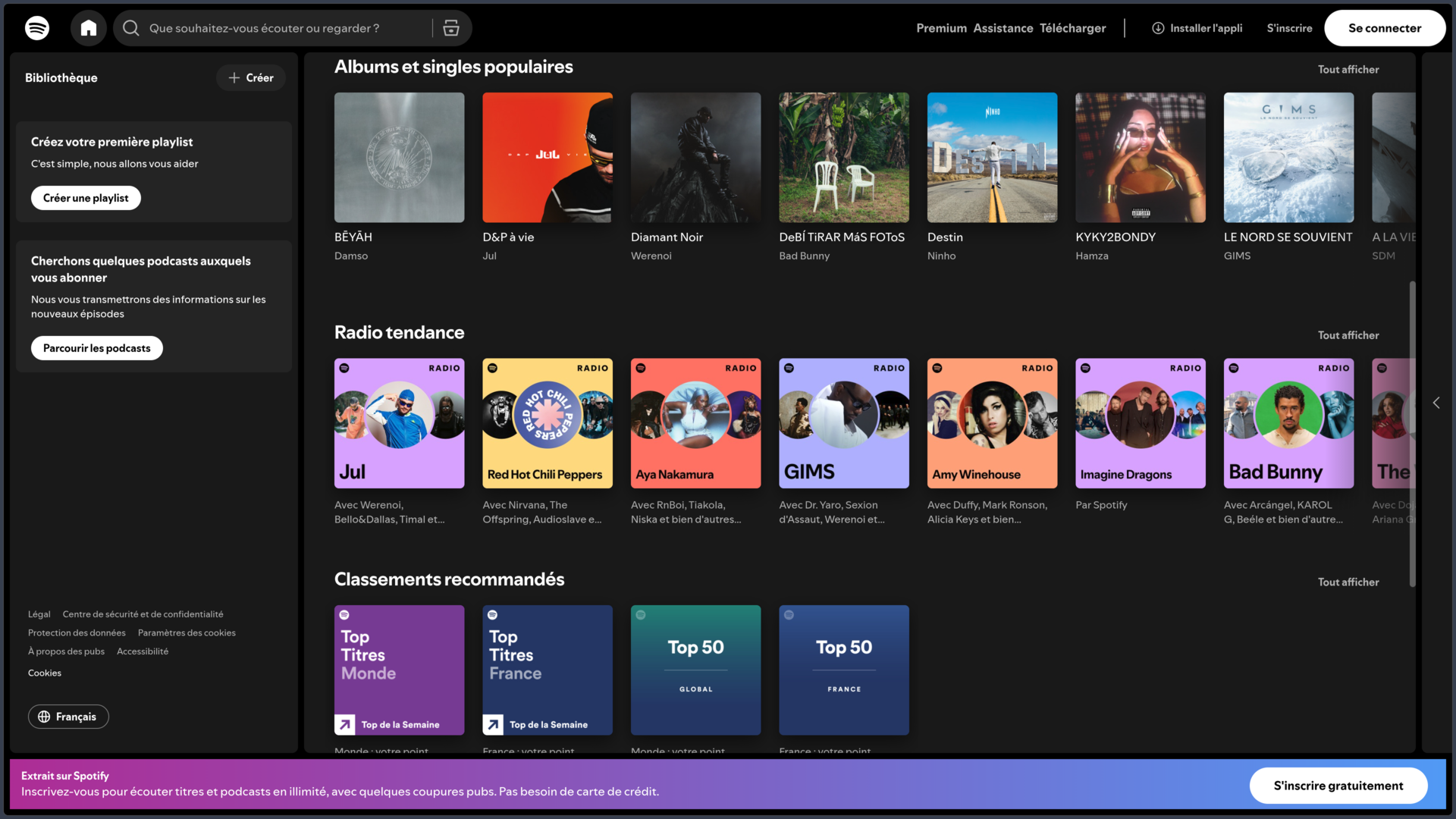The image size is (1456, 819).
Task: Open Top 50 France chart
Action: (844, 670)
